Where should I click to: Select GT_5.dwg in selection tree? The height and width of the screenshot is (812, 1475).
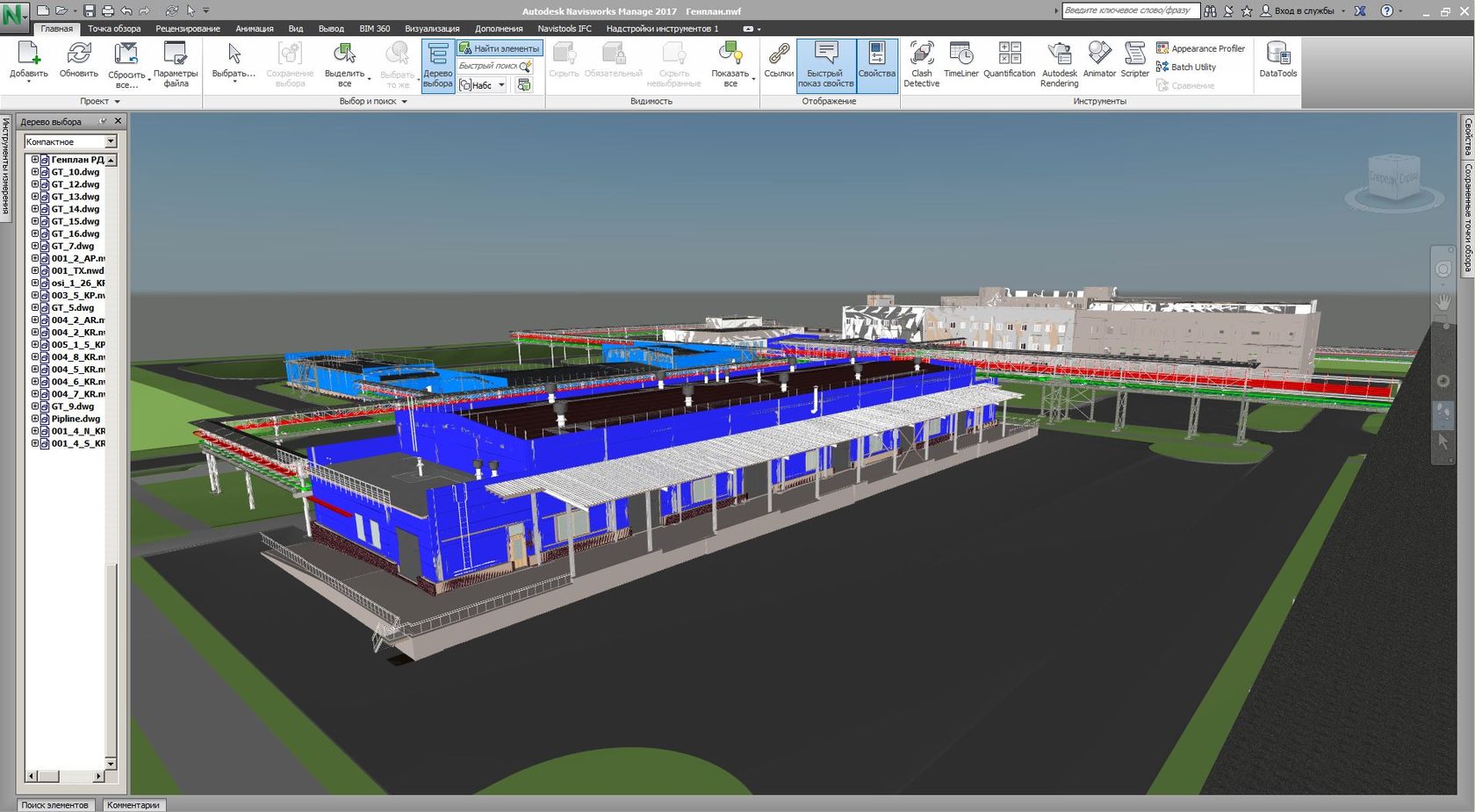[x=73, y=307]
